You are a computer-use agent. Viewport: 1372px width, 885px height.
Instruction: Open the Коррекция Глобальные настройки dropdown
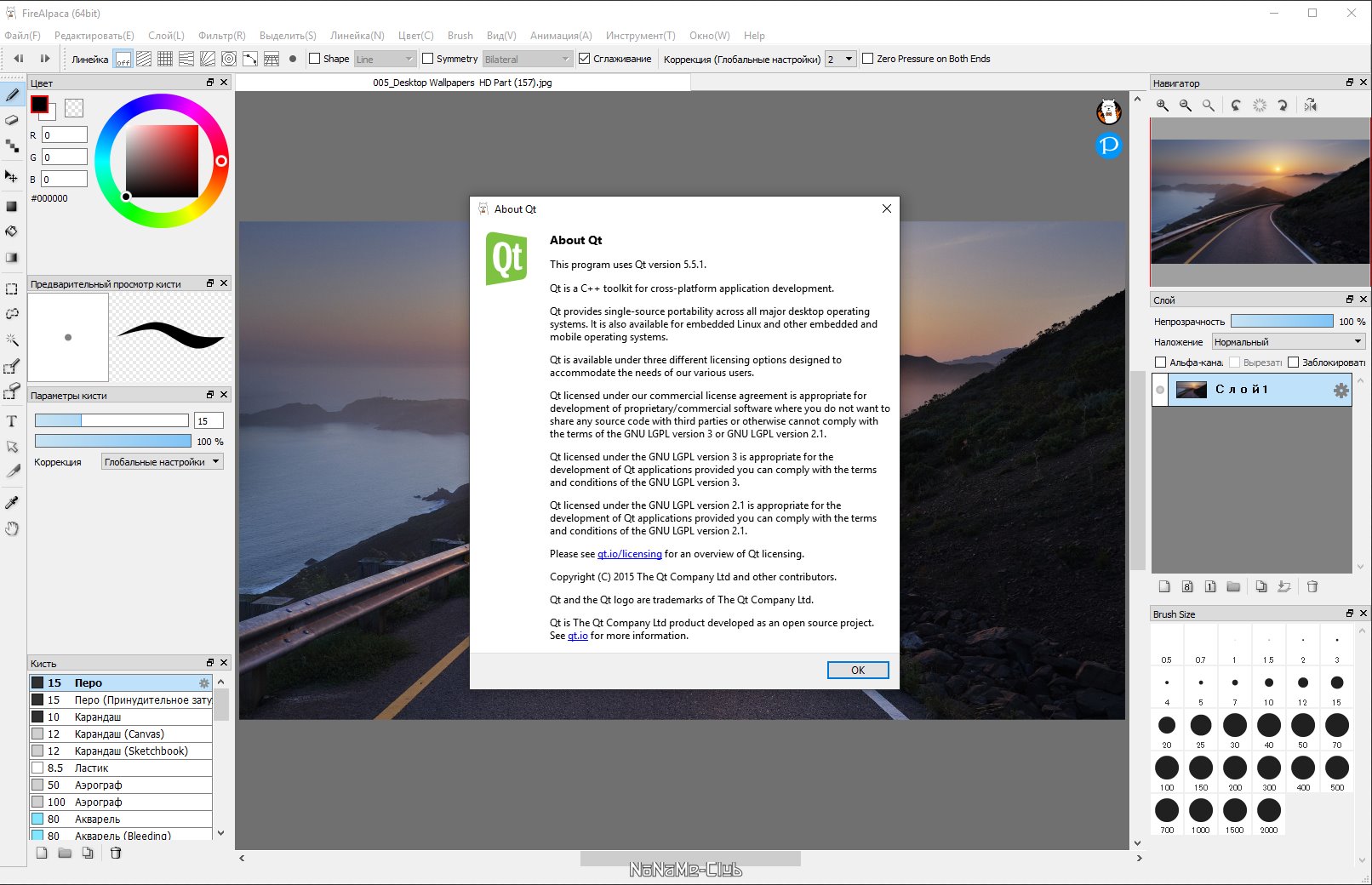[x=163, y=462]
